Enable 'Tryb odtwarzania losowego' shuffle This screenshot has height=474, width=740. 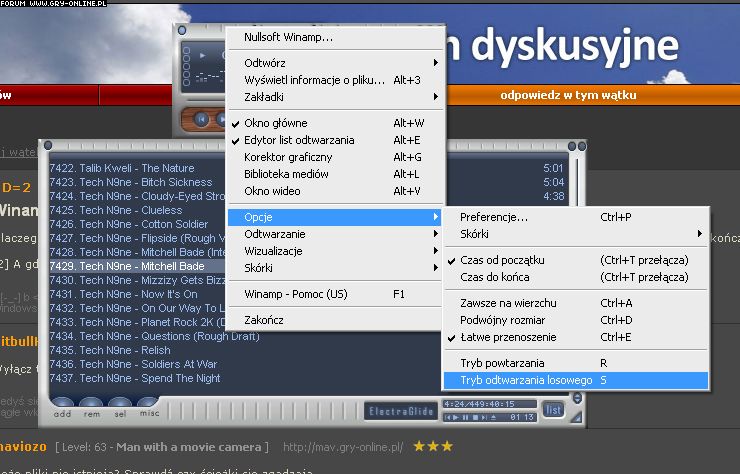coord(576,380)
